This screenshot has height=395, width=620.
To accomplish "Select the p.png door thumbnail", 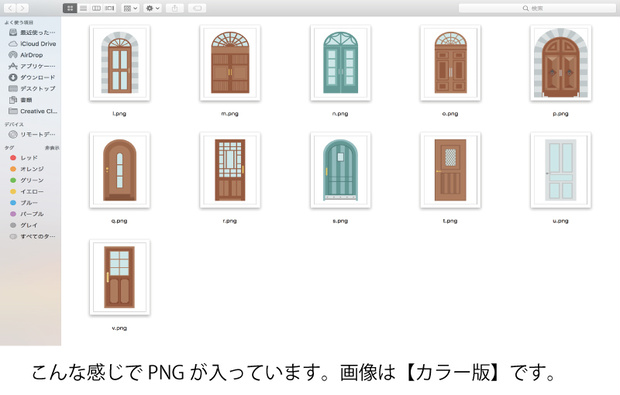I will [x=560, y=63].
